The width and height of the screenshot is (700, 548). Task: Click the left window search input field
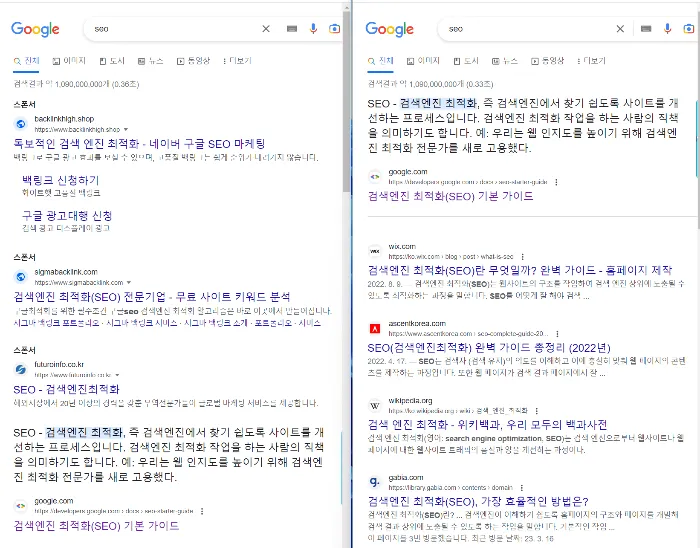174,29
